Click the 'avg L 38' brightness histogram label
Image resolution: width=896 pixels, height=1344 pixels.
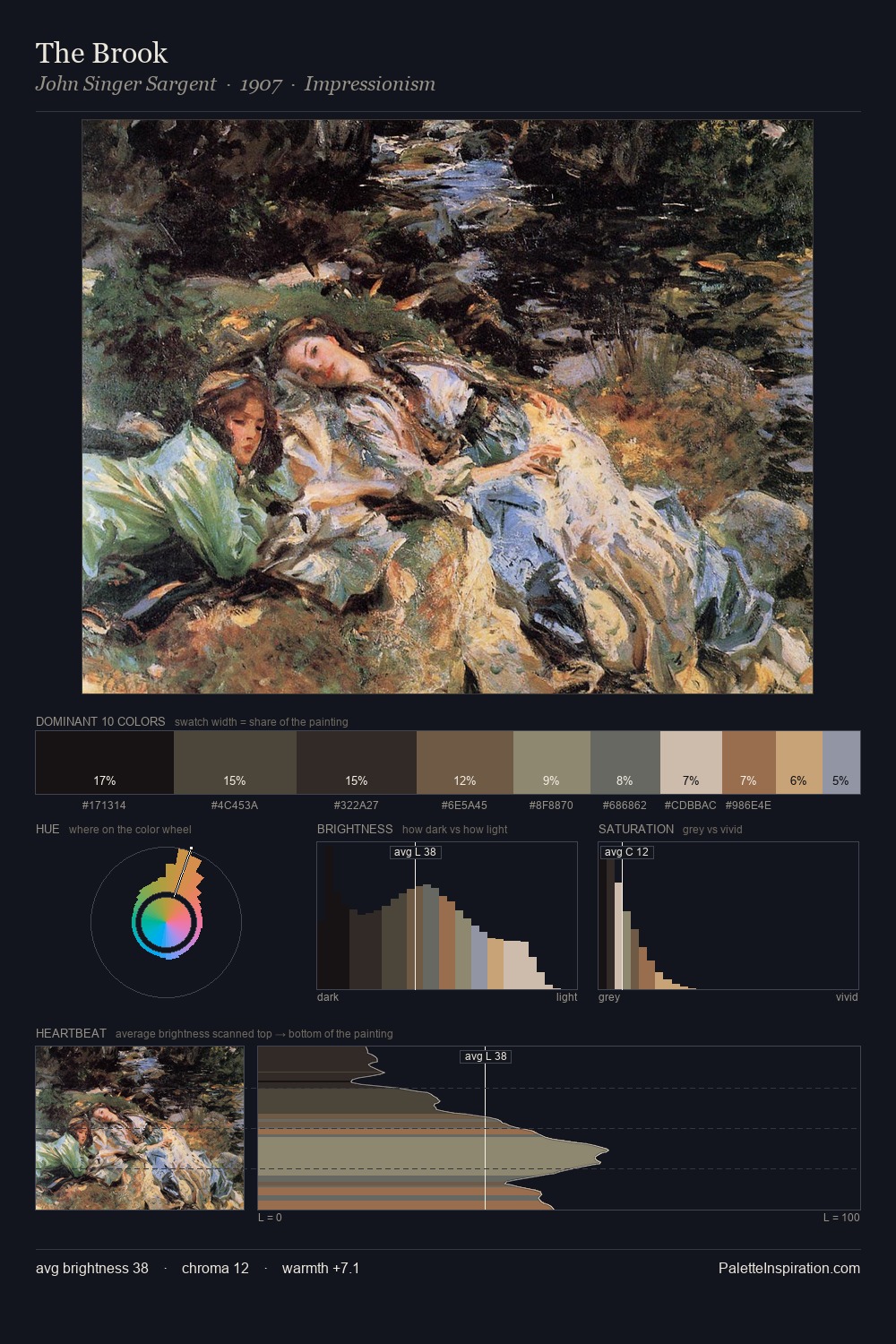415,852
